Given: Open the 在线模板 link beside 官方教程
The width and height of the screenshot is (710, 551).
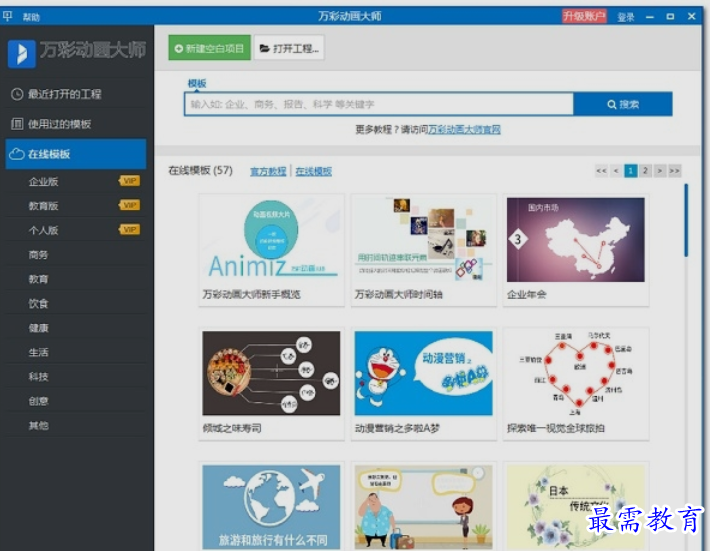Looking at the screenshot, I should pyautogui.click(x=313, y=172).
